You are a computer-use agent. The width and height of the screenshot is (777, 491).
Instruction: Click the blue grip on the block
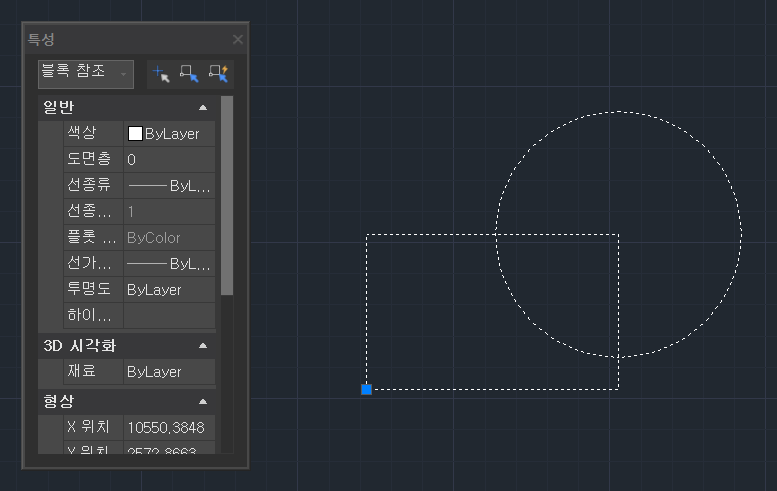coord(367,389)
